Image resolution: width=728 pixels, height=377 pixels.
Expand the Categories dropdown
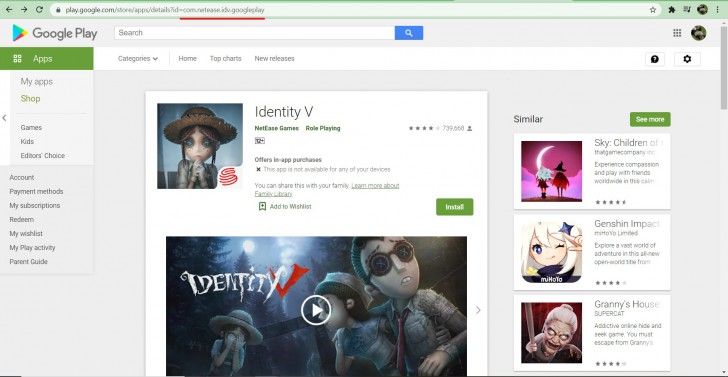point(138,58)
